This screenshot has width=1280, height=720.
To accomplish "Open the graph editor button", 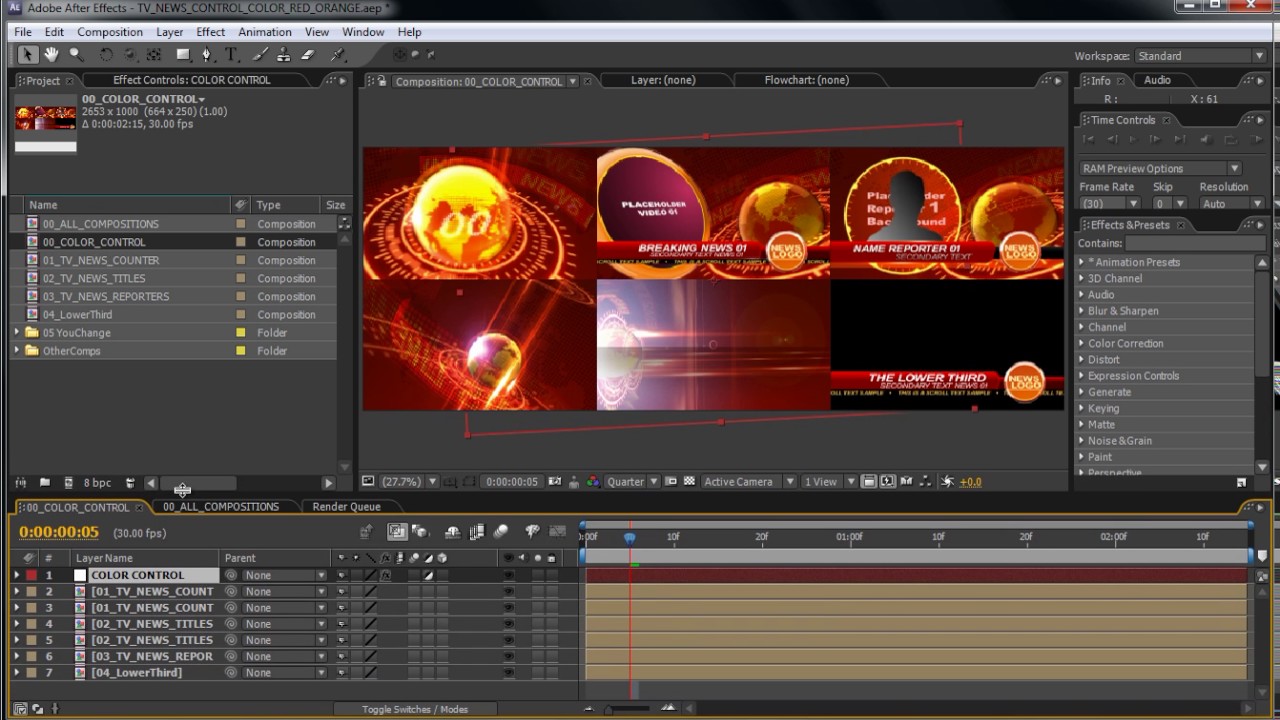I will [x=557, y=532].
